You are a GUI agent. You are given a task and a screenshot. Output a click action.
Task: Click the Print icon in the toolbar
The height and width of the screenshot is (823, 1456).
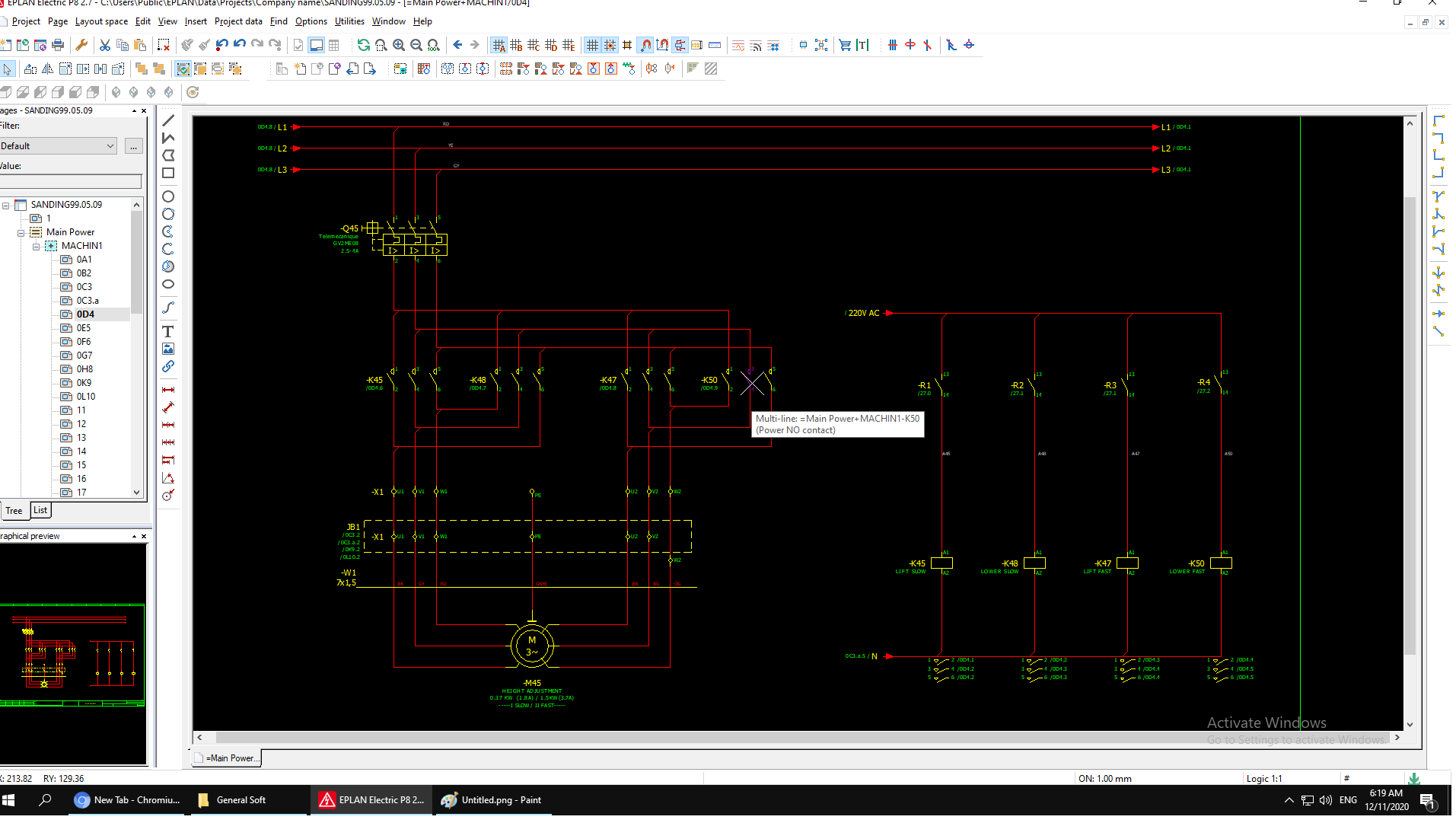click(58, 46)
